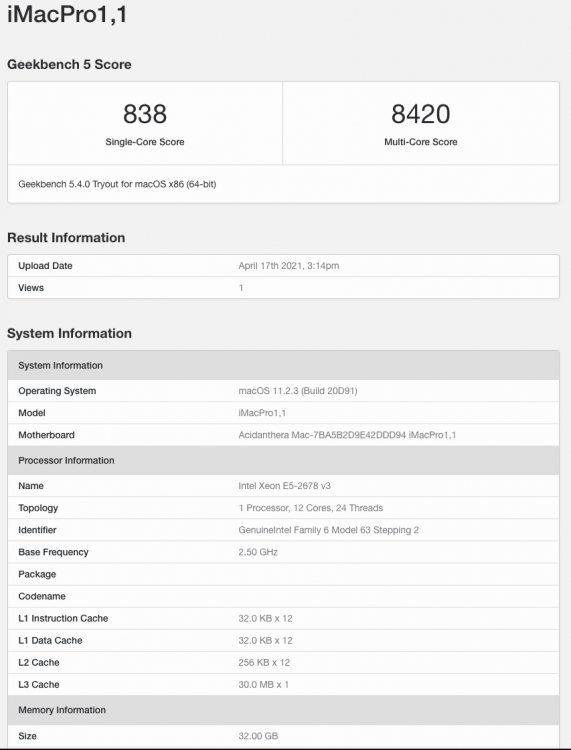Select Intel Xeon E5-2678 v3 processor name
Image resolution: width=571 pixels, height=750 pixels.
tap(285, 486)
